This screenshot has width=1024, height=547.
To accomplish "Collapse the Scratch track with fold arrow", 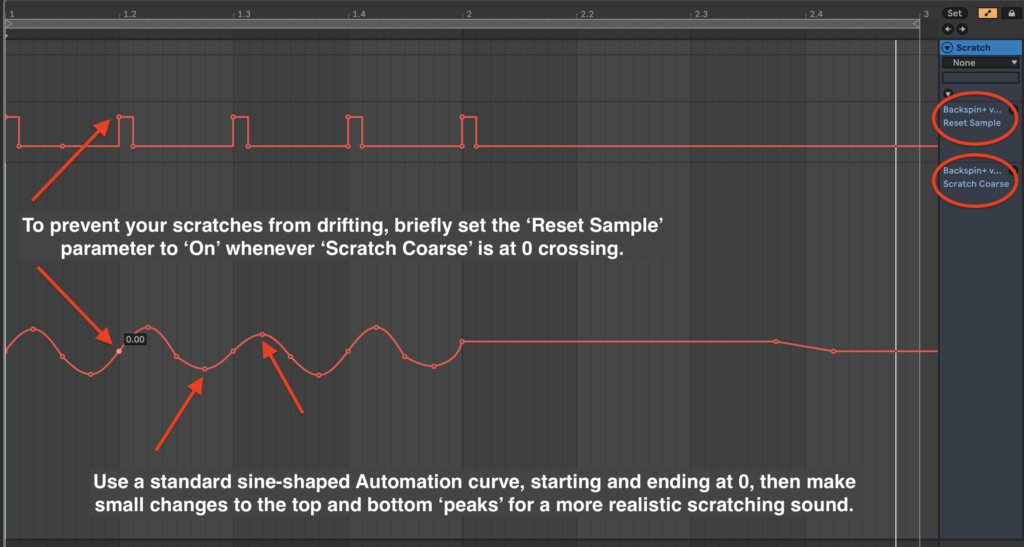I will click(948, 48).
